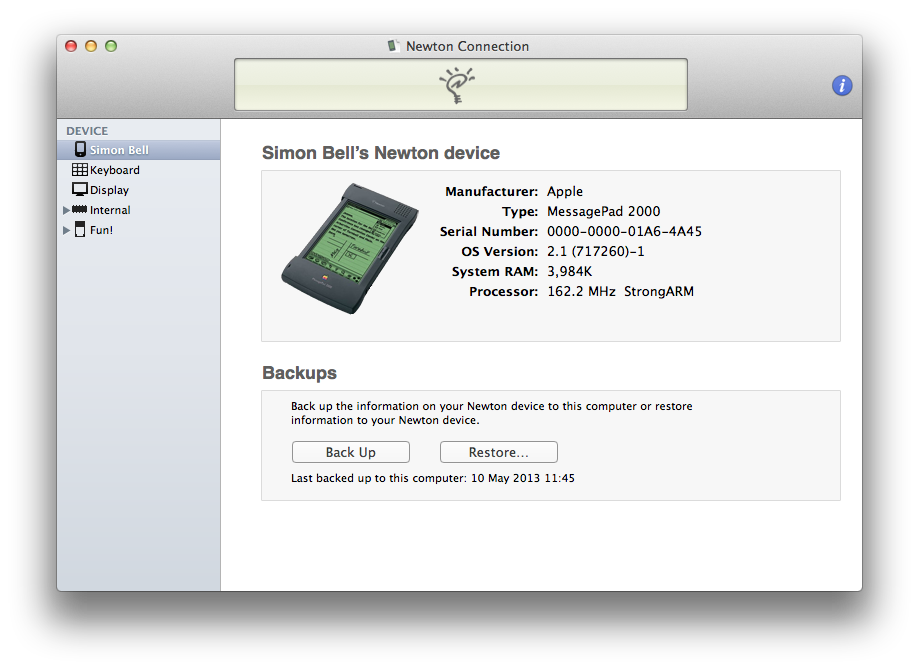The height and width of the screenshot is (670, 919).
Task: Select the Fun! sidebar label
Action: [x=101, y=230]
